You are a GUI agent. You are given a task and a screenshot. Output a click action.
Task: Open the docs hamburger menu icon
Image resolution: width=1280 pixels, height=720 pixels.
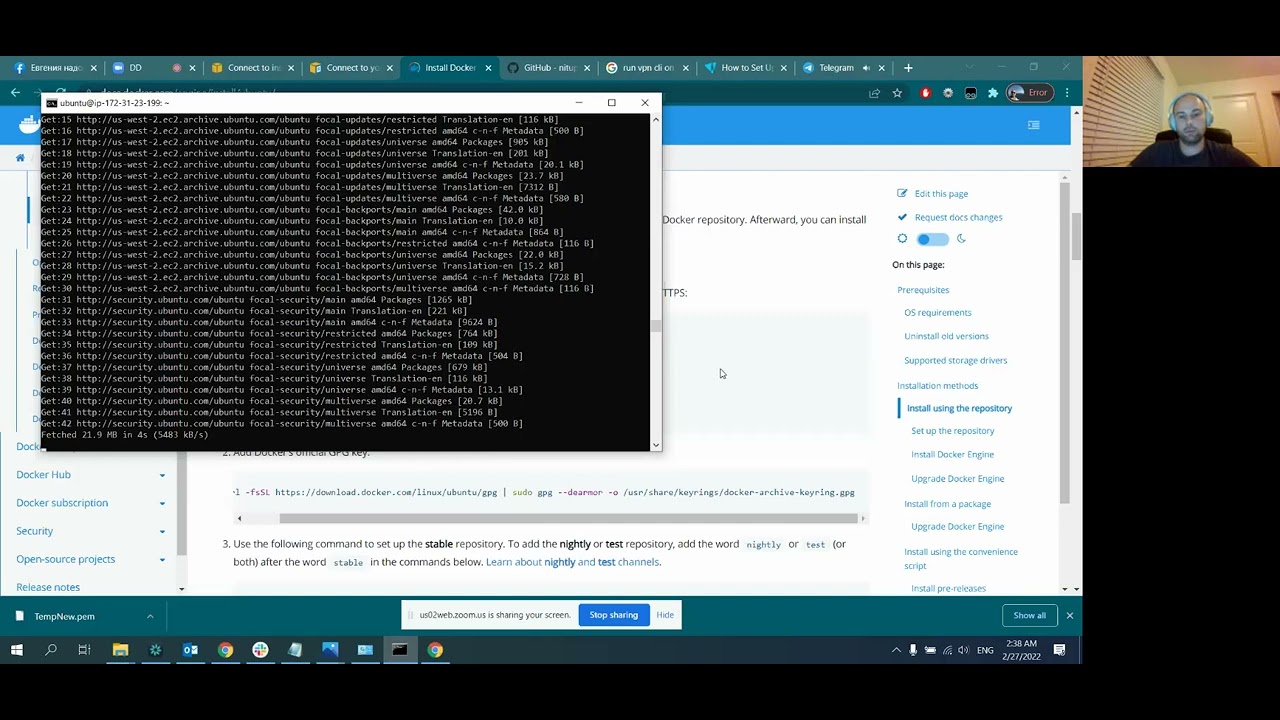coord(1033,125)
